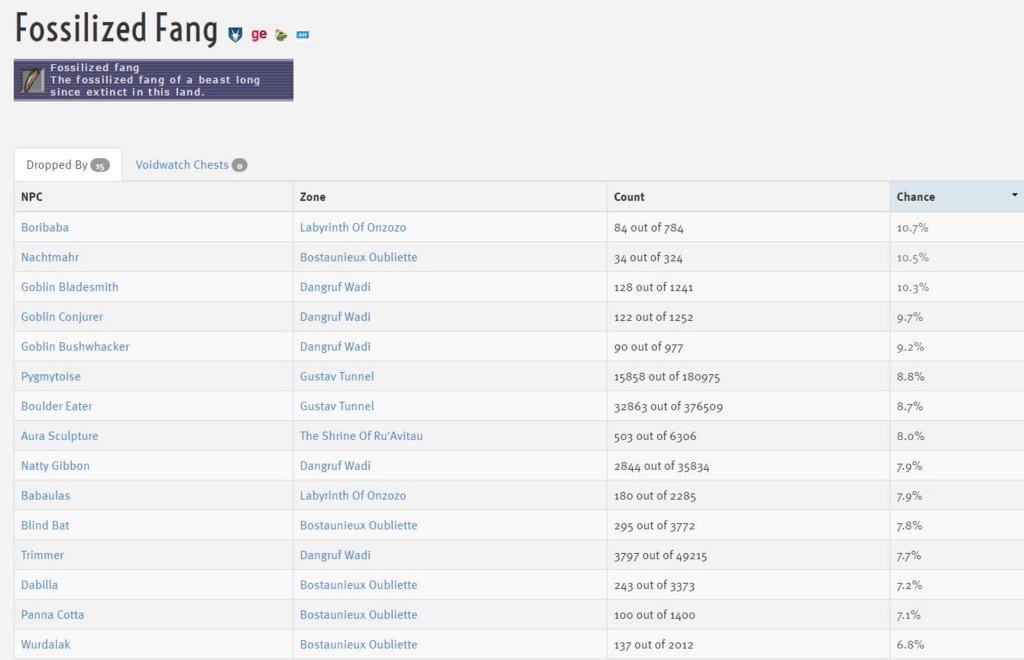The image size is (1024, 660).
Task: Open the Nachtmahr NPC link
Action: click(x=50, y=257)
